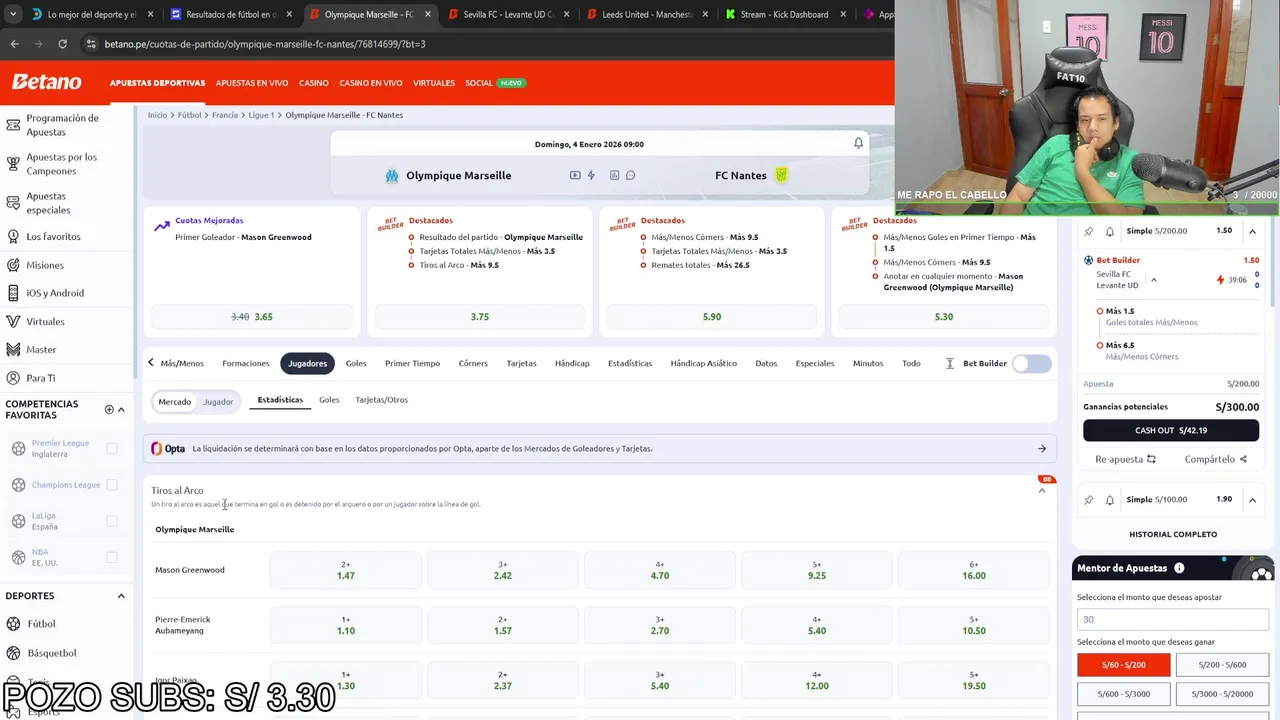Switch view to Jugador

[x=218, y=402]
